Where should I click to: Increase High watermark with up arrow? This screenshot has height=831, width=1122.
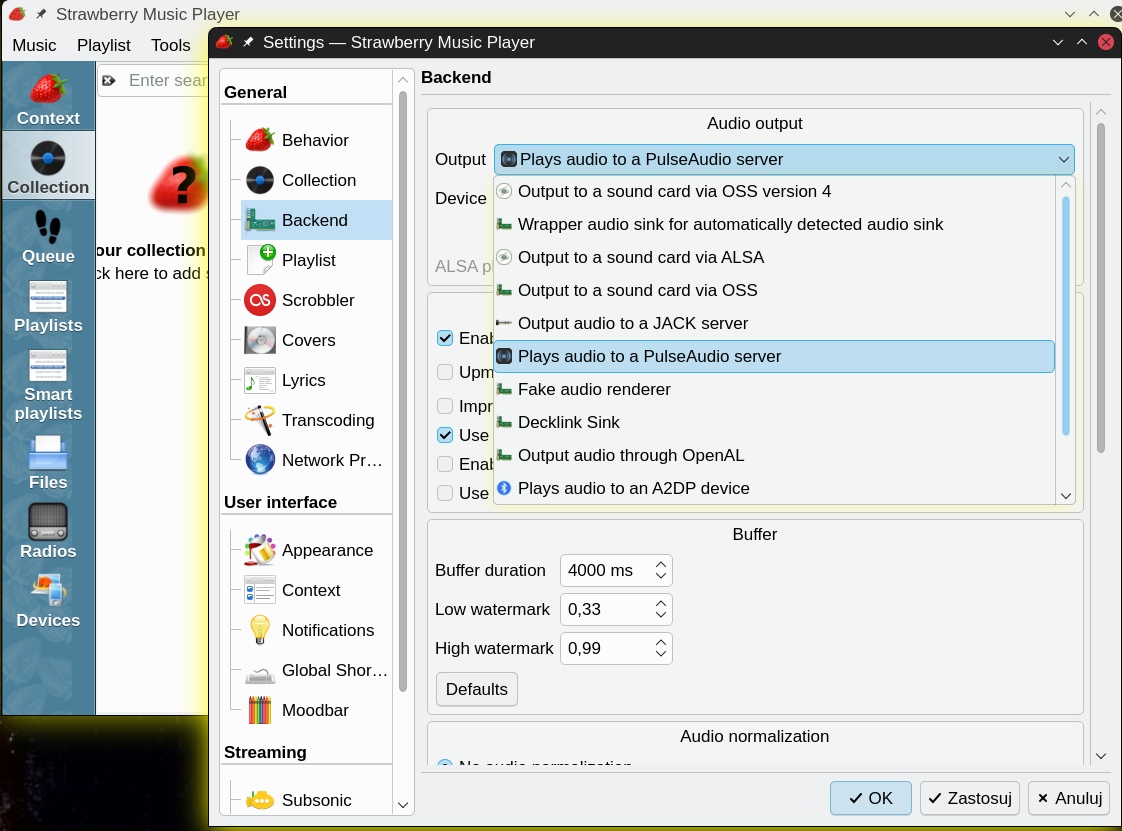click(x=660, y=642)
